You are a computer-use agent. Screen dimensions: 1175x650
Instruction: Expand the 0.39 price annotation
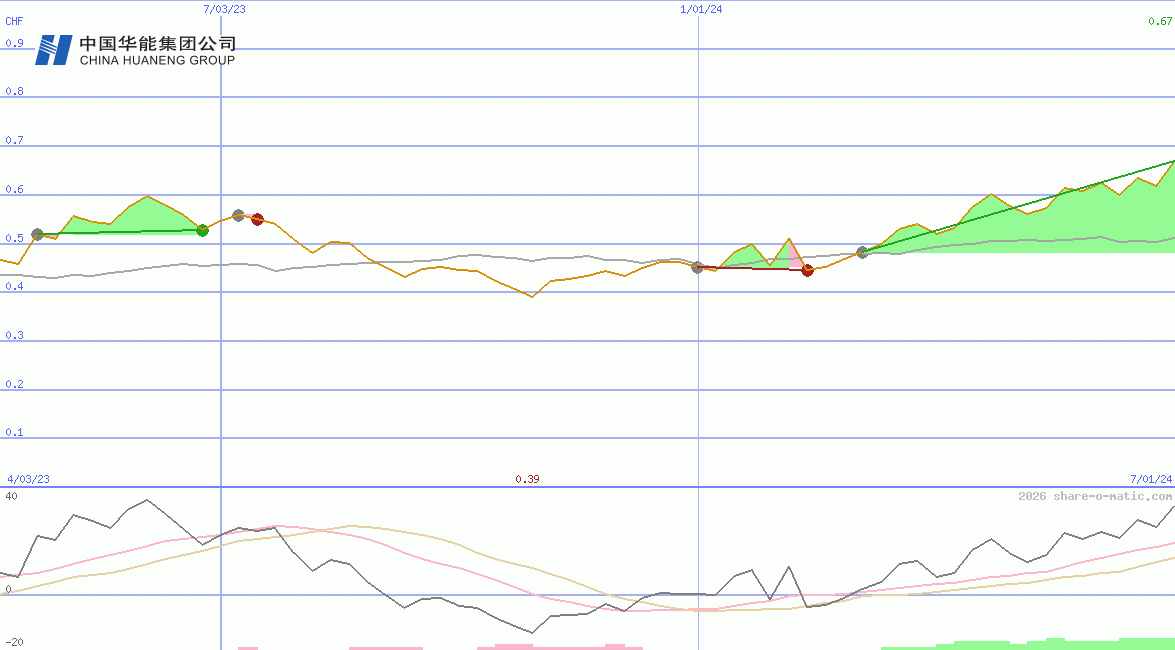[527, 478]
